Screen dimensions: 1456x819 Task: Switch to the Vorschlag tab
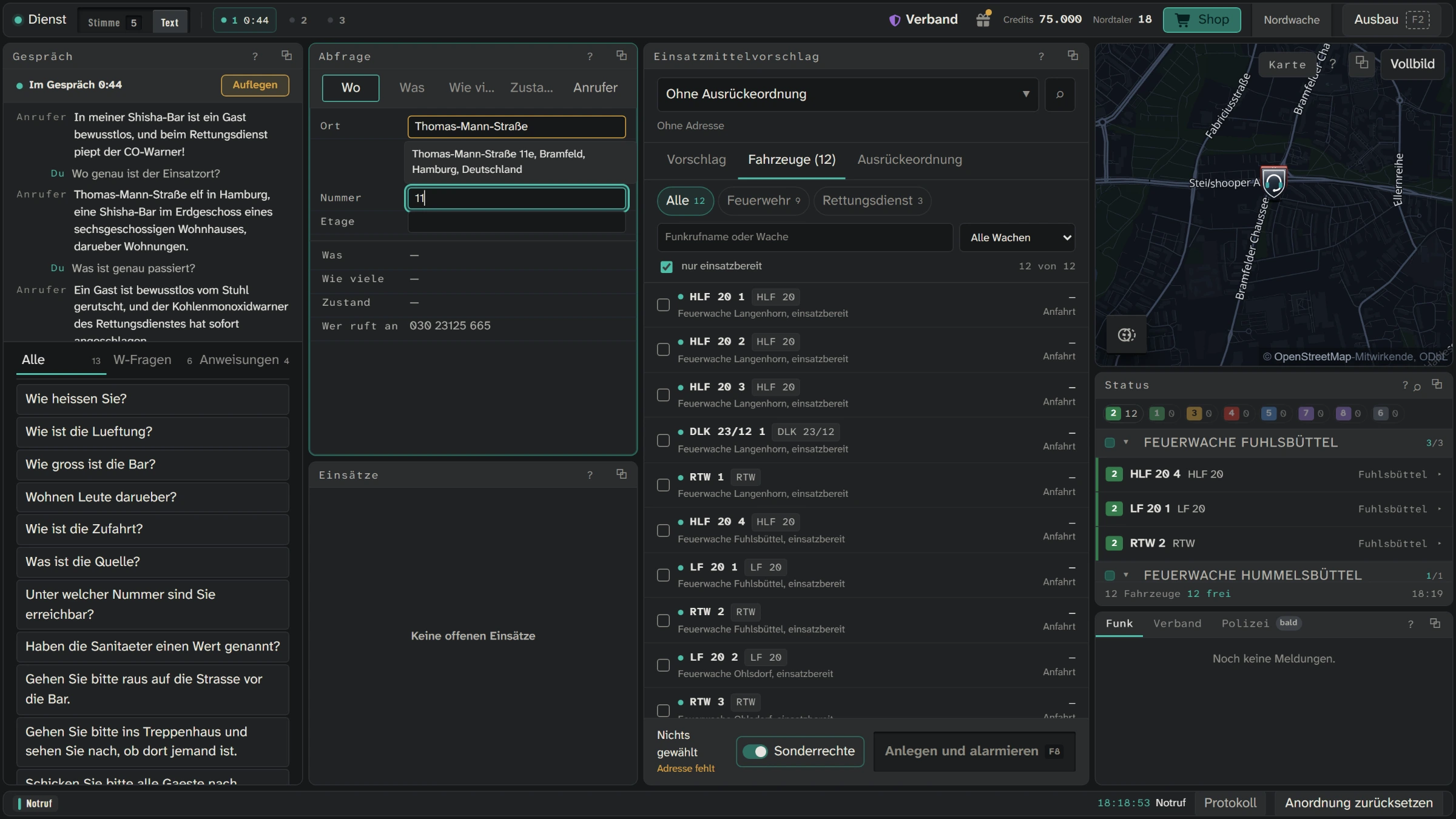click(x=696, y=160)
